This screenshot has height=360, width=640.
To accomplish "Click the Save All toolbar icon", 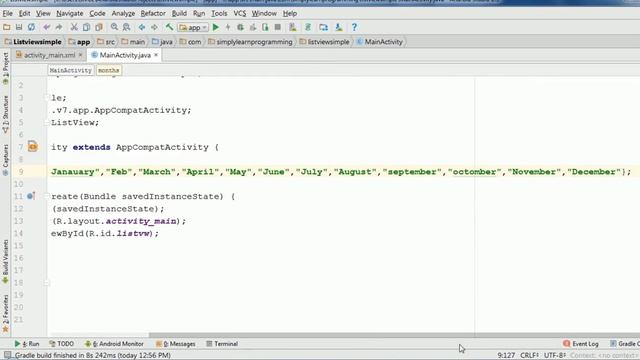I will coord(19,27).
